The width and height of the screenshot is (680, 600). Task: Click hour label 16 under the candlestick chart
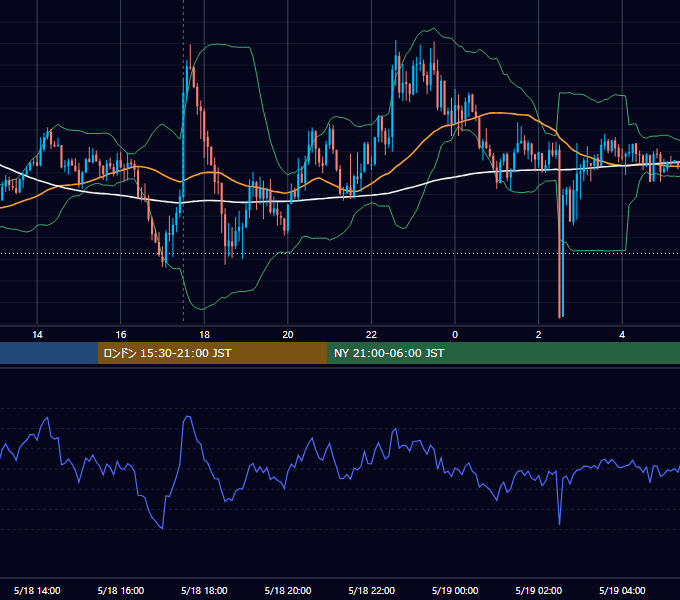[x=121, y=335]
